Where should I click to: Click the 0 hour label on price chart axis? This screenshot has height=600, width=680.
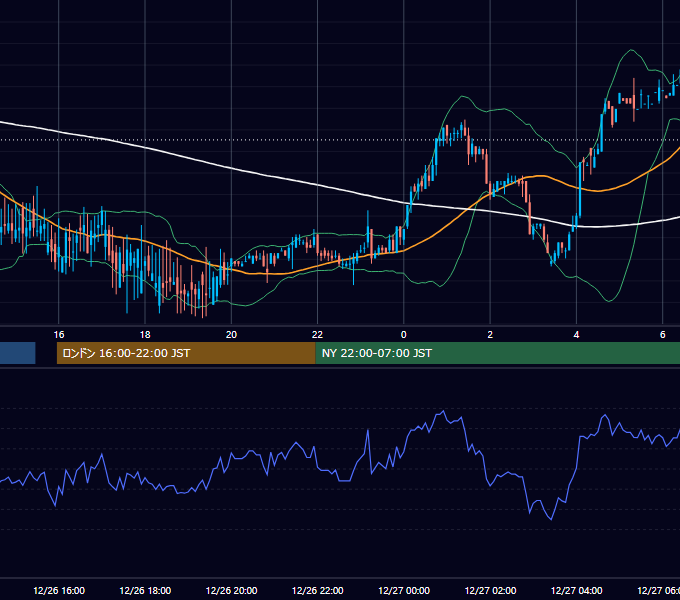click(404, 335)
